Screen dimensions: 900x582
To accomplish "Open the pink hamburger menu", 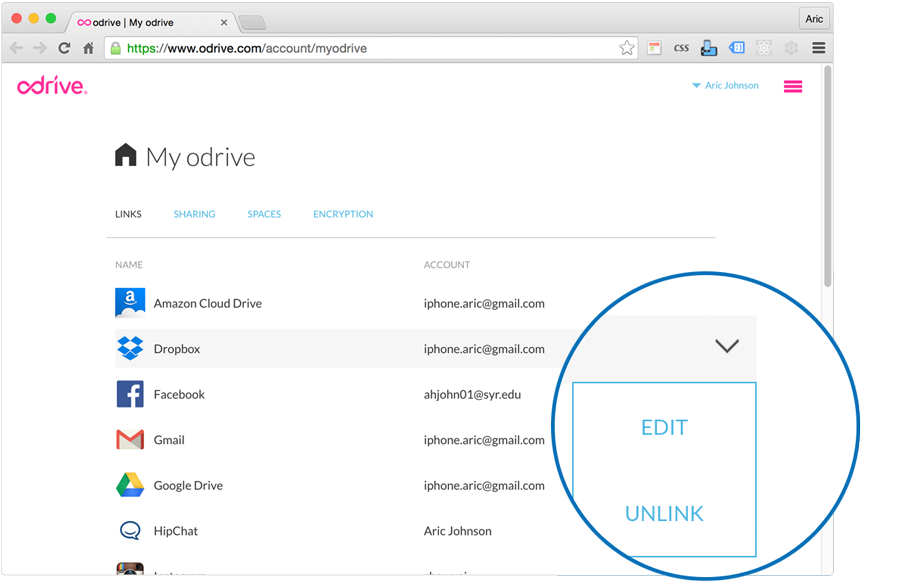I will click(793, 86).
